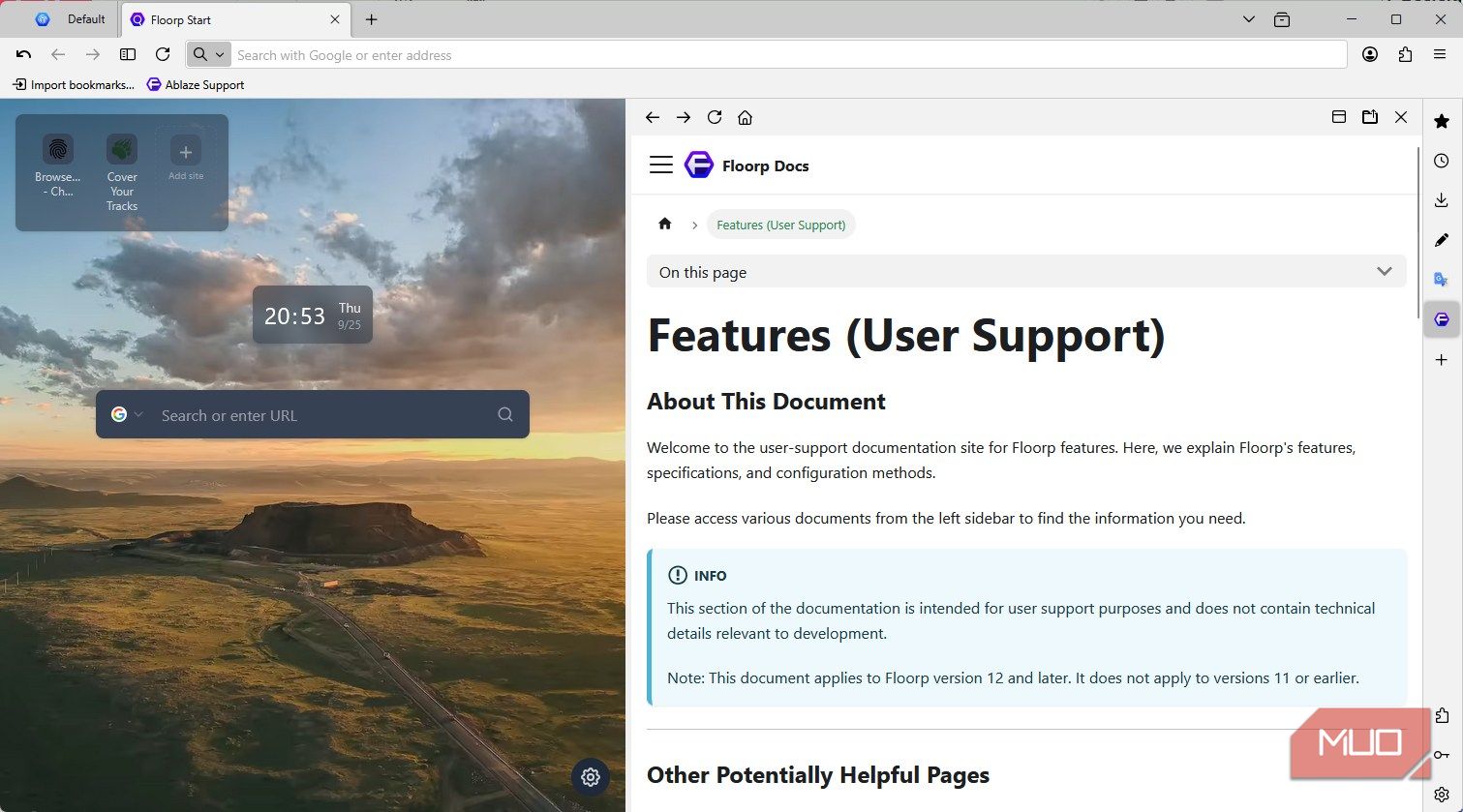The height and width of the screenshot is (812, 1463).
Task: Open the Floorp Docs hamburger menu
Action: [661, 165]
